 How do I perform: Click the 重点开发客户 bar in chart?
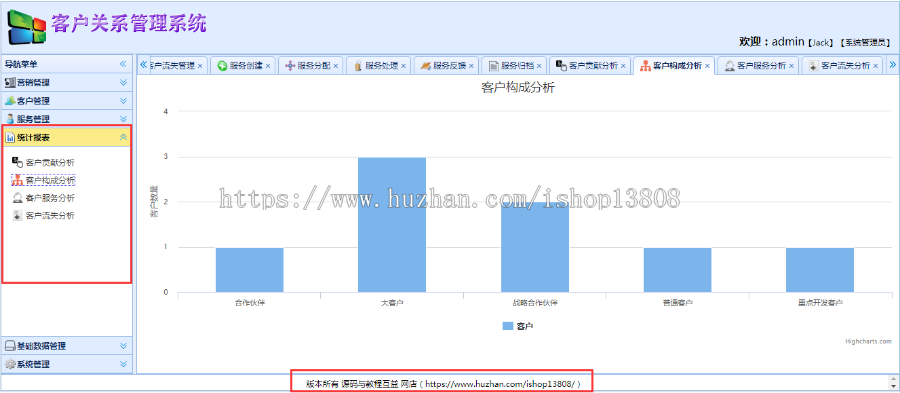(820, 270)
